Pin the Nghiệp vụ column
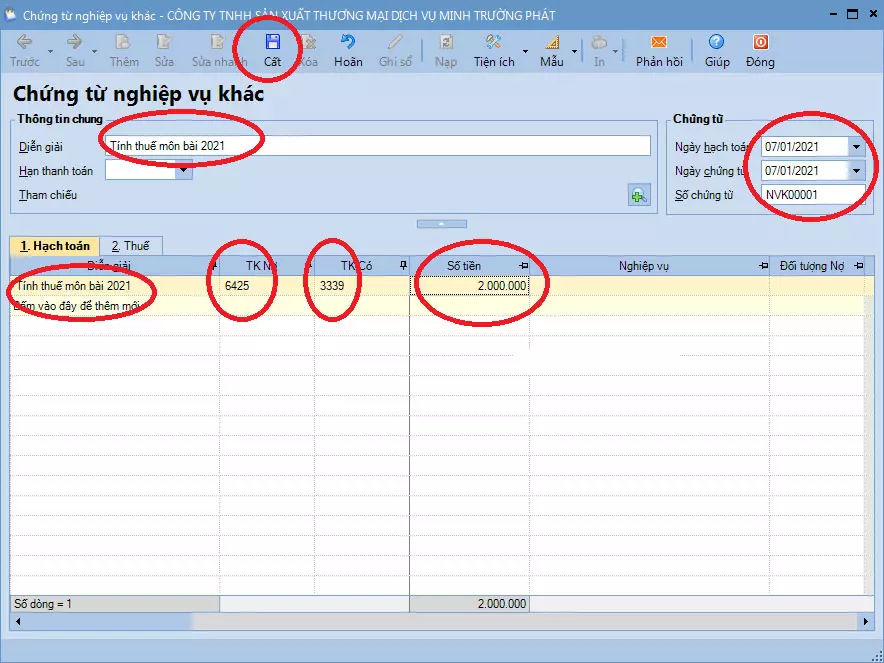The width and height of the screenshot is (884, 663). coord(763,266)
